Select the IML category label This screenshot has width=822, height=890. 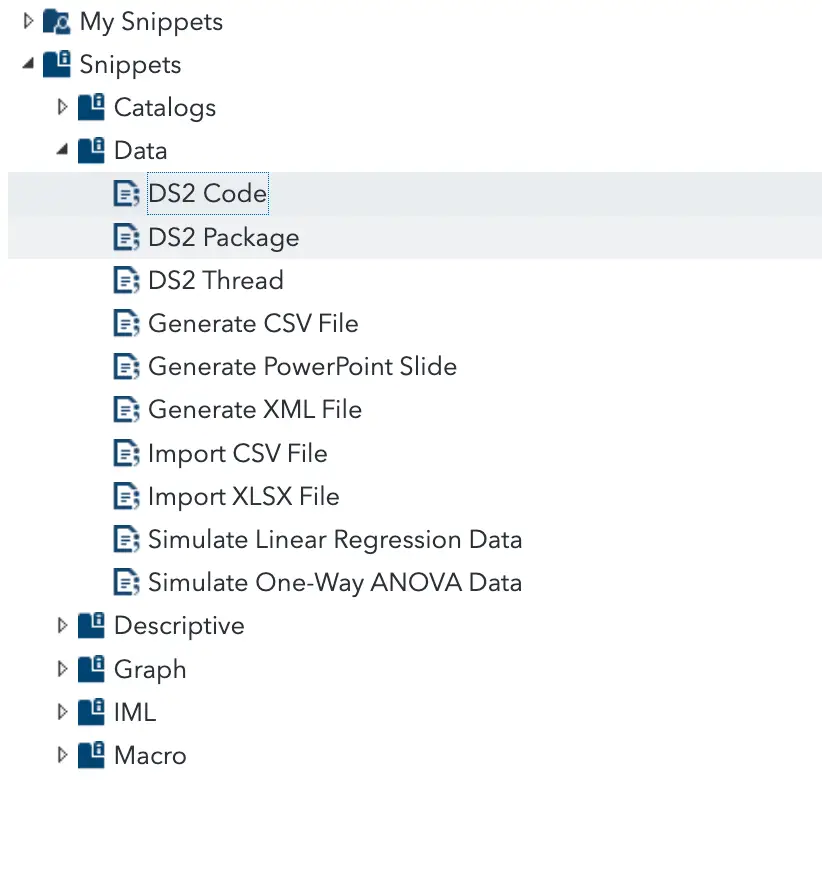click(135, 712)
